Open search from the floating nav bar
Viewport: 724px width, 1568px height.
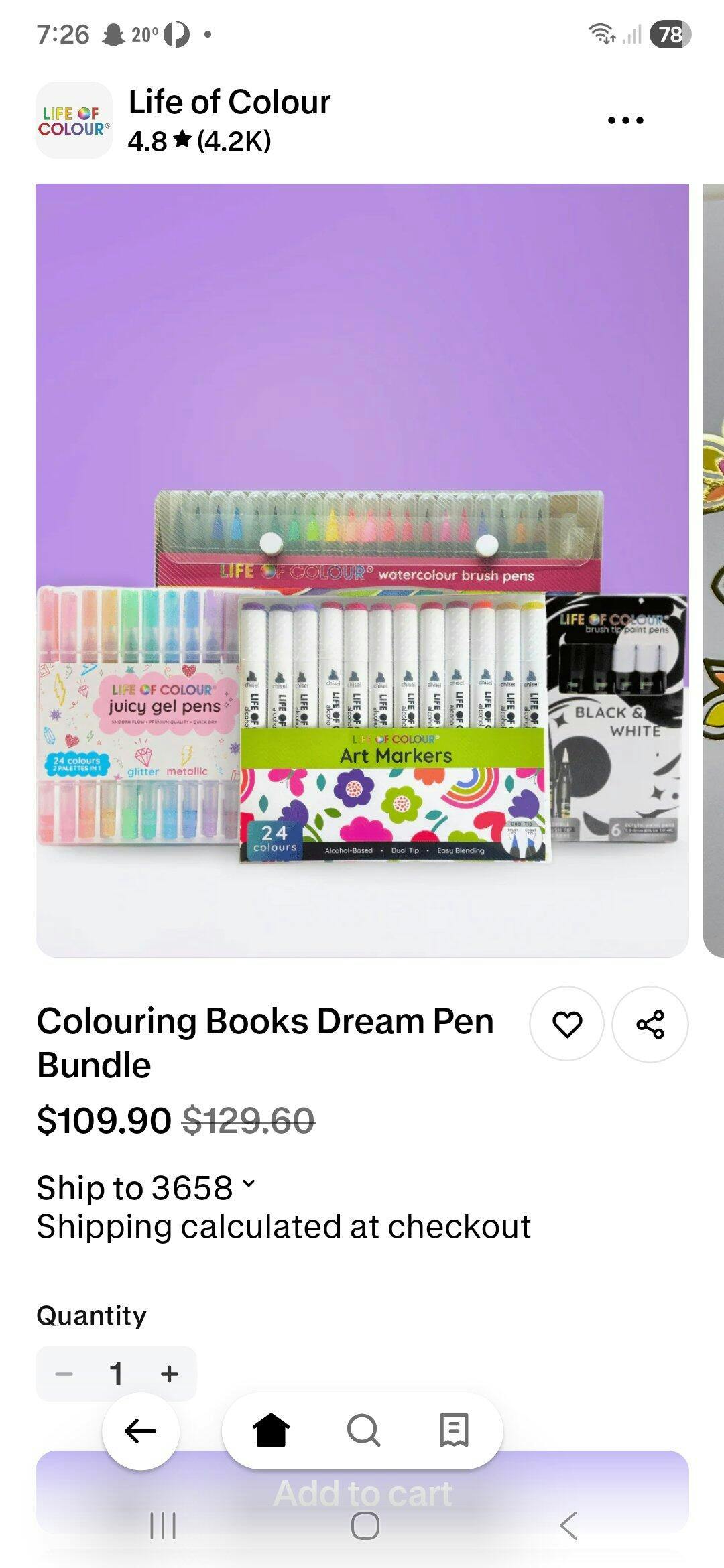[363, 1431]
